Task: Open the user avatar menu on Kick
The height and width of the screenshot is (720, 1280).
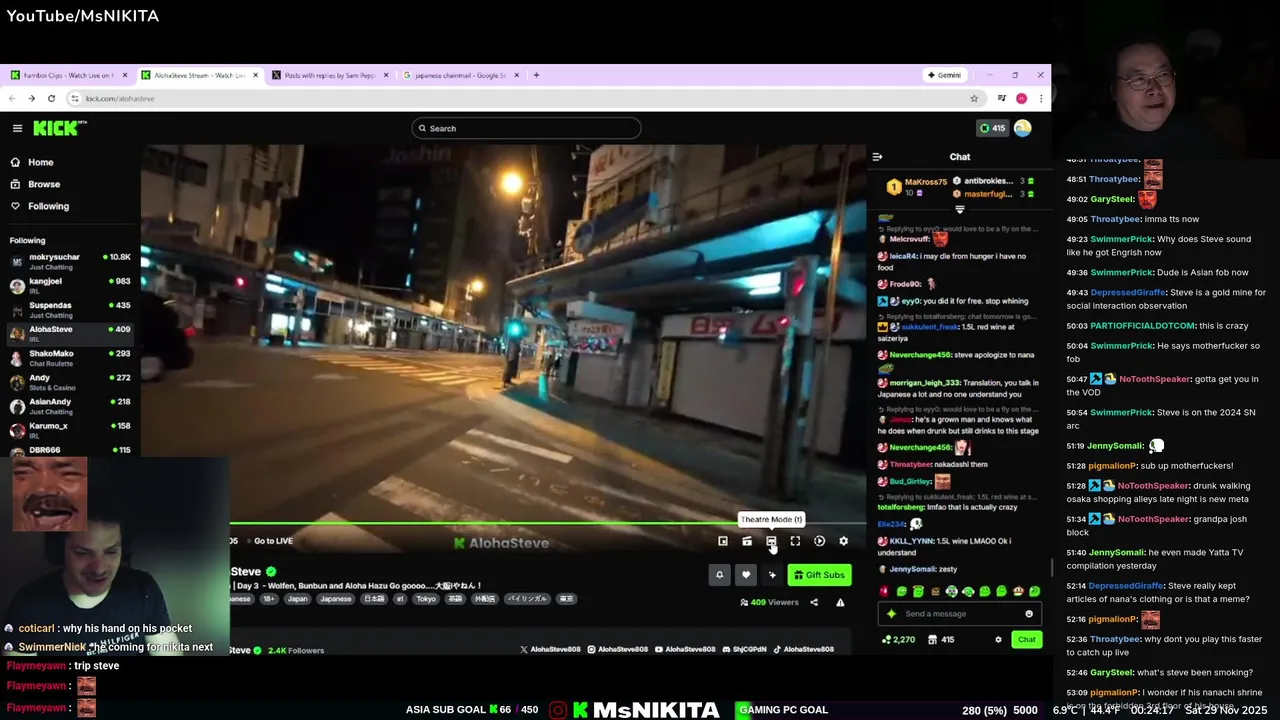Action: point(1022,128)
